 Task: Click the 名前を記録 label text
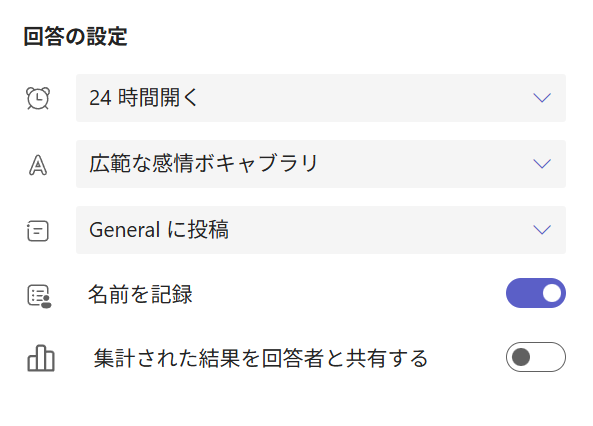click(140, 294)
